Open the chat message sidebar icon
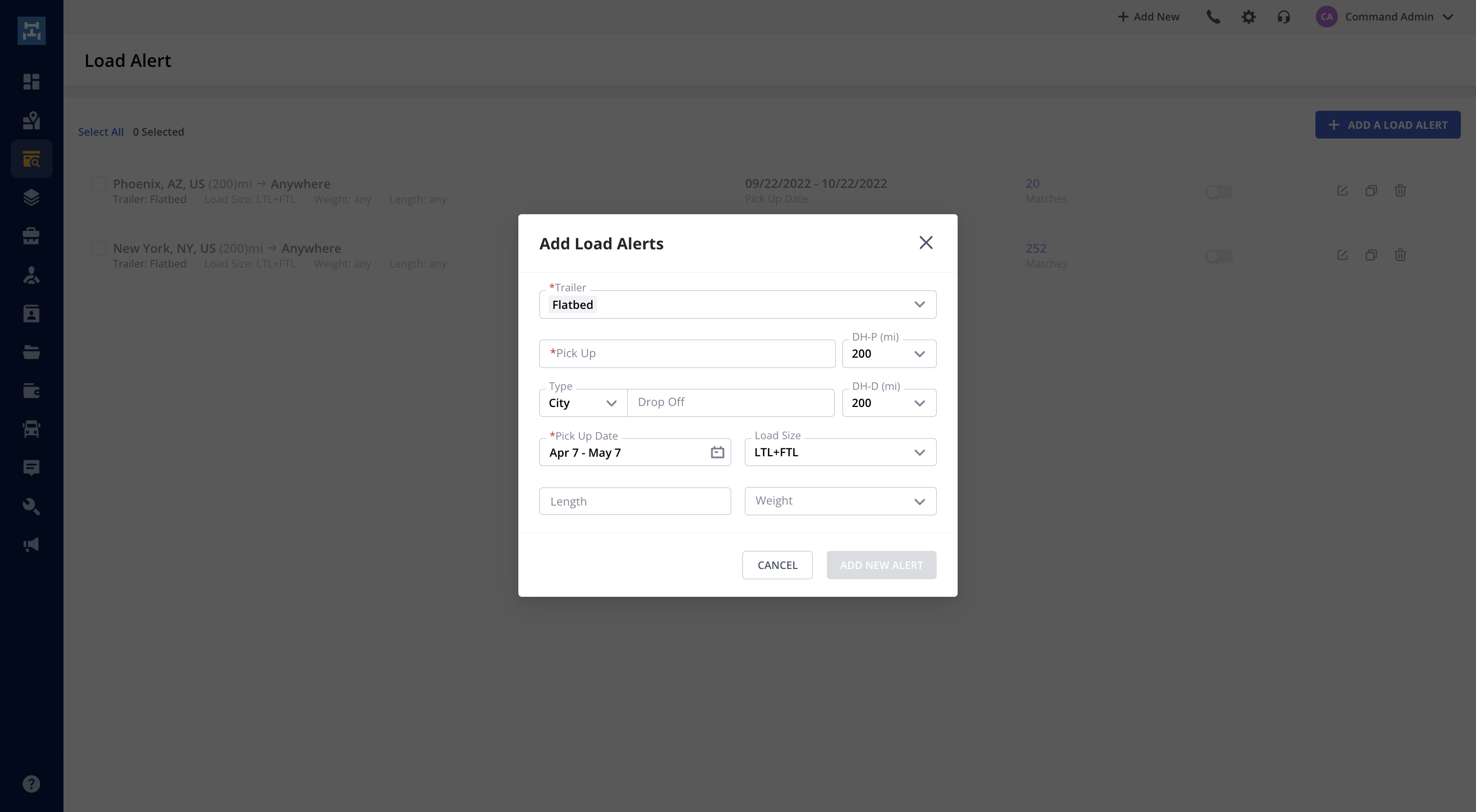1476x812 pixels. [x=32, y=467]
